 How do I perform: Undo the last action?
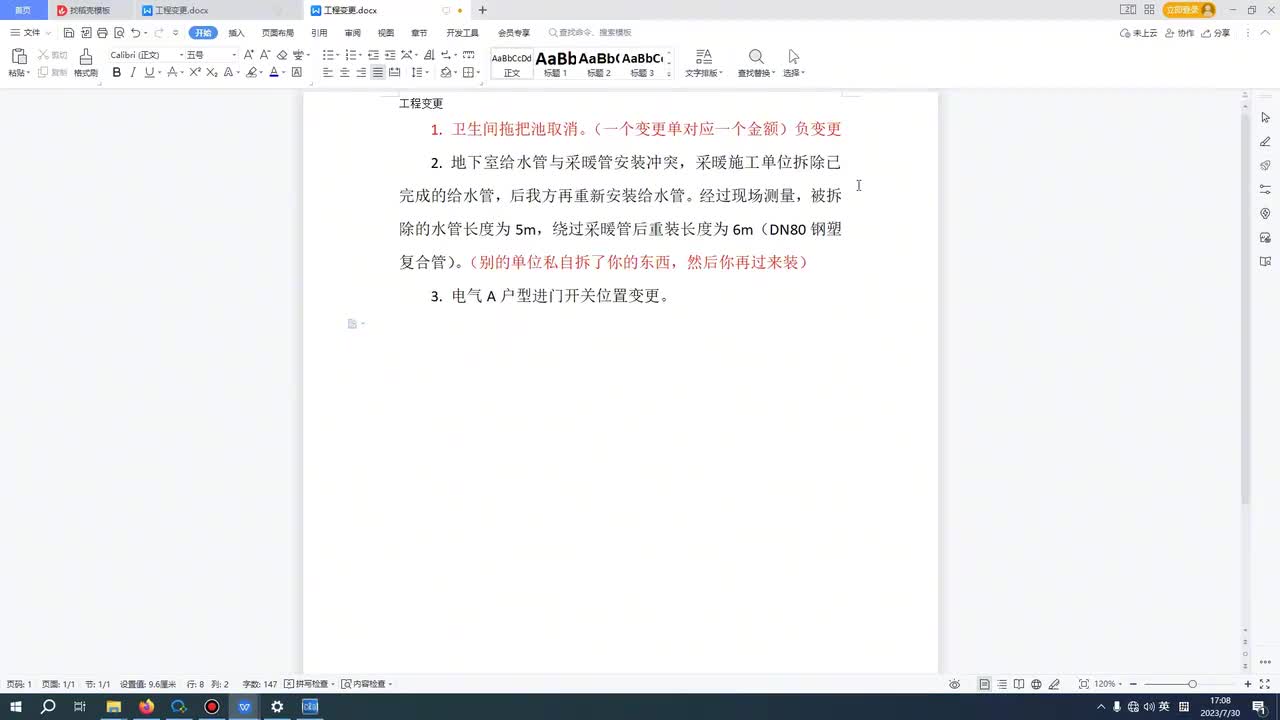[x=135, y=33]
